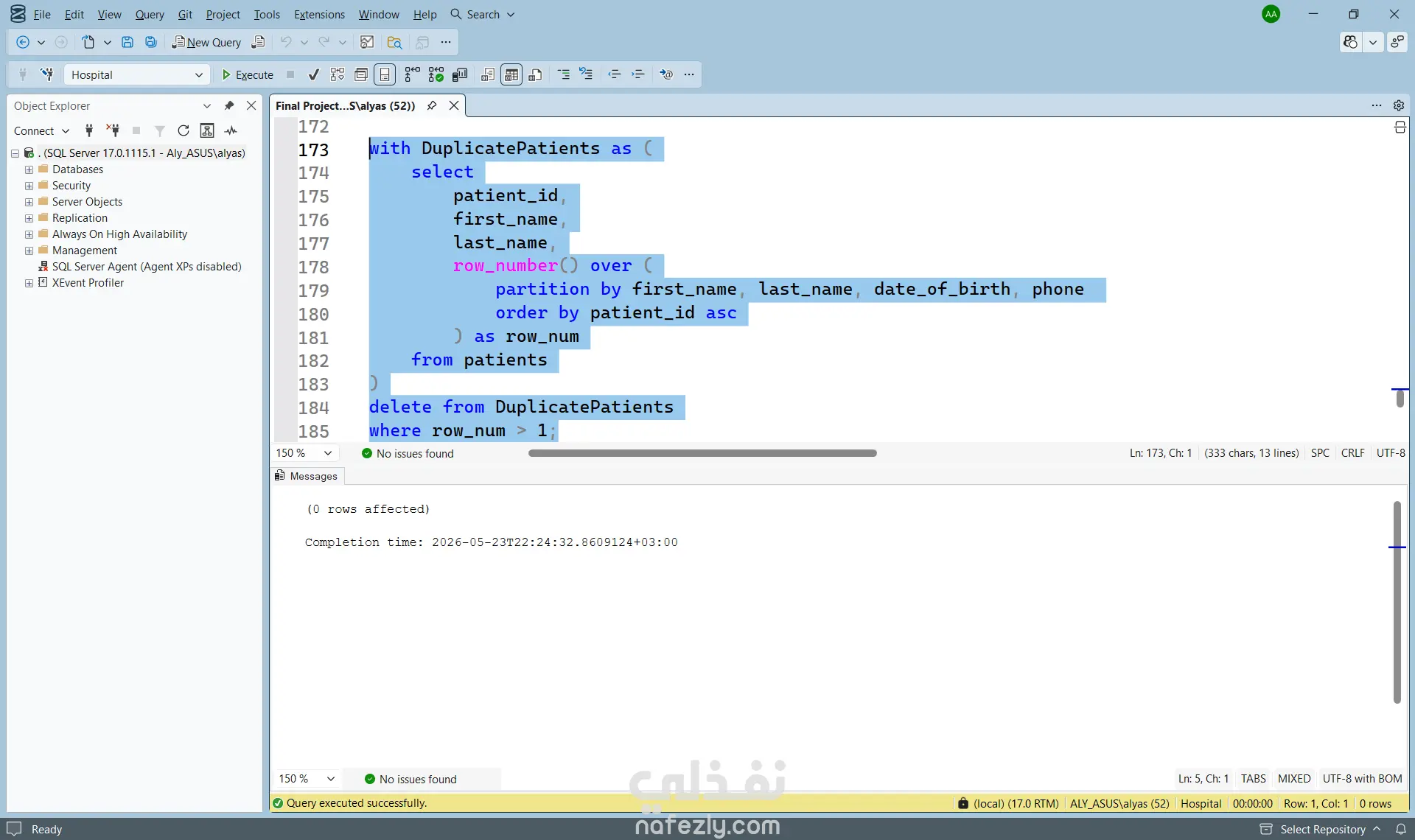Click the editor horizontal scrollbar
Screen dimensions: 1415x840
click(702, 453)
